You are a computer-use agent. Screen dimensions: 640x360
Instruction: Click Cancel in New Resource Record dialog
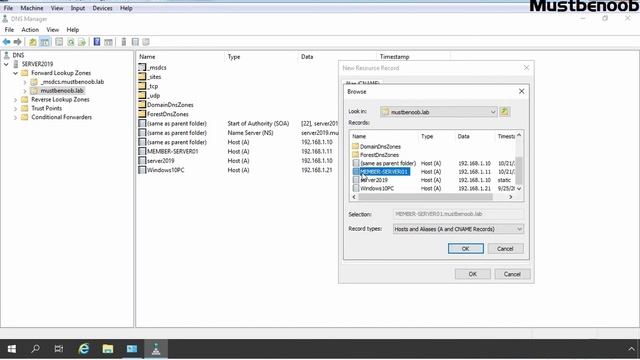coord(512,274)
